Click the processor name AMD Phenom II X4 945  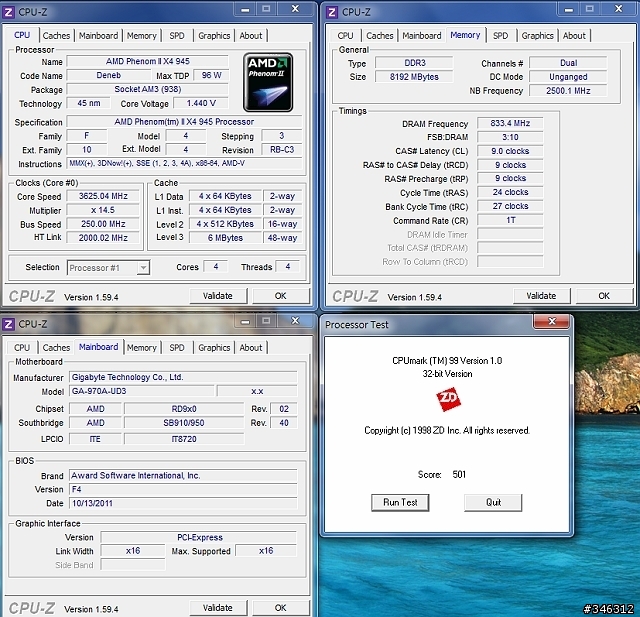148,62
